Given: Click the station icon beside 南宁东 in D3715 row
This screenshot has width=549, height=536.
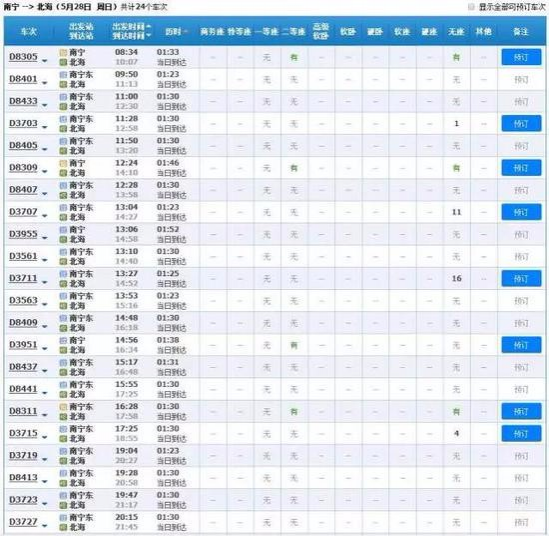Looking at the screenshot, I should tap(63, 429).
